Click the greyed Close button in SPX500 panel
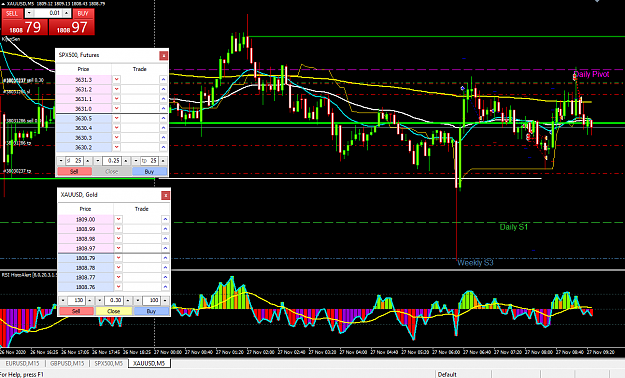625x378 pixels. click(112, 171)
